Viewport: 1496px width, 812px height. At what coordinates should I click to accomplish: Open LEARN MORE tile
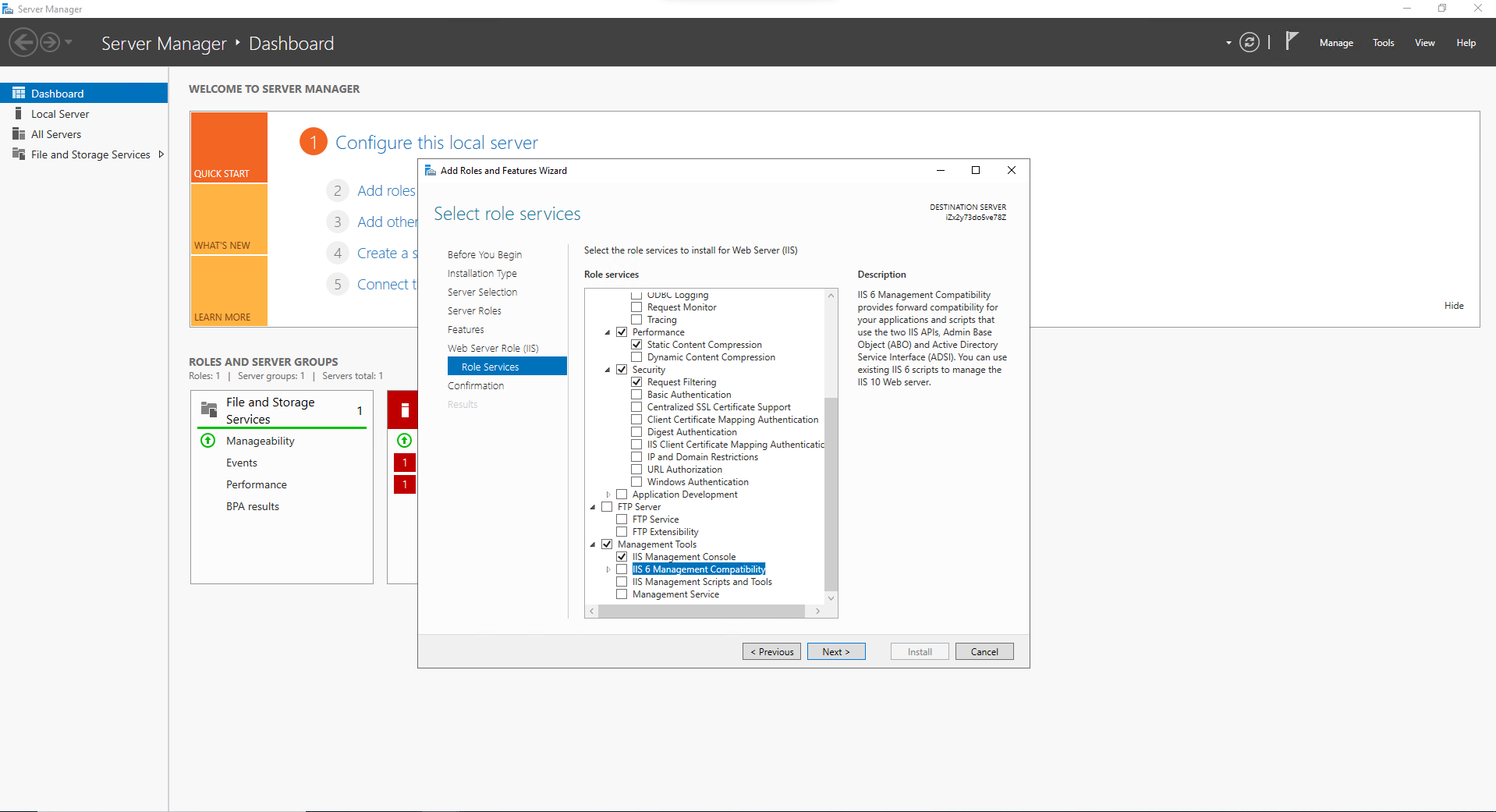(x=229, y=291)
